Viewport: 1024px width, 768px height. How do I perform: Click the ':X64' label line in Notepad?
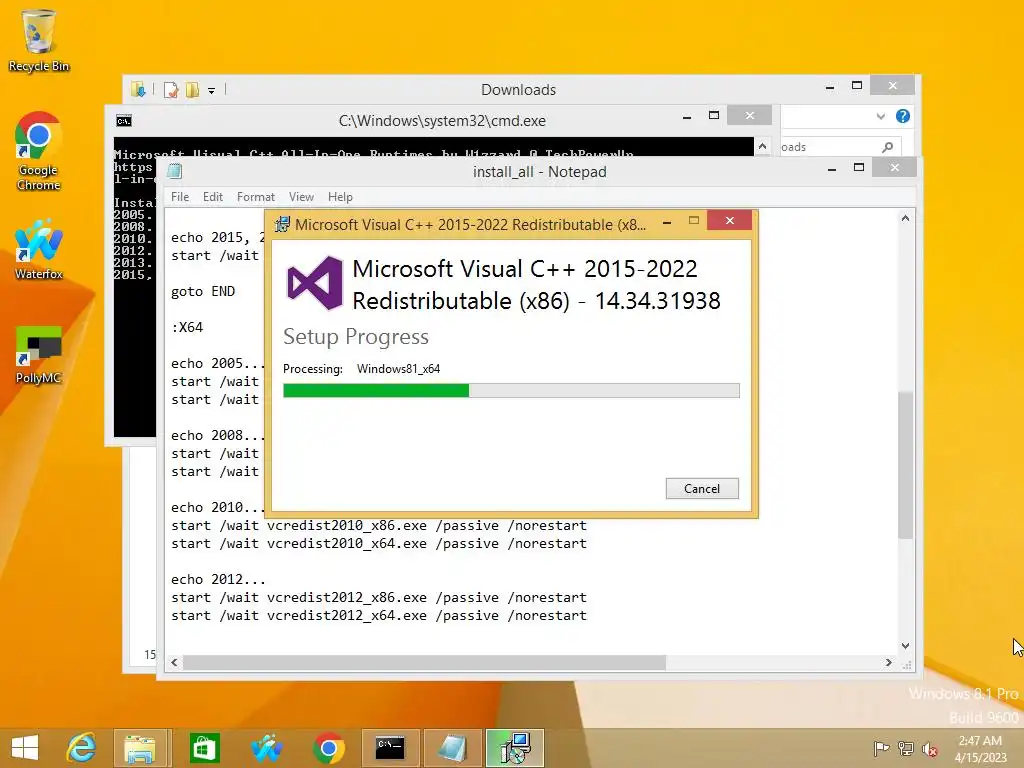coord(187,327)
